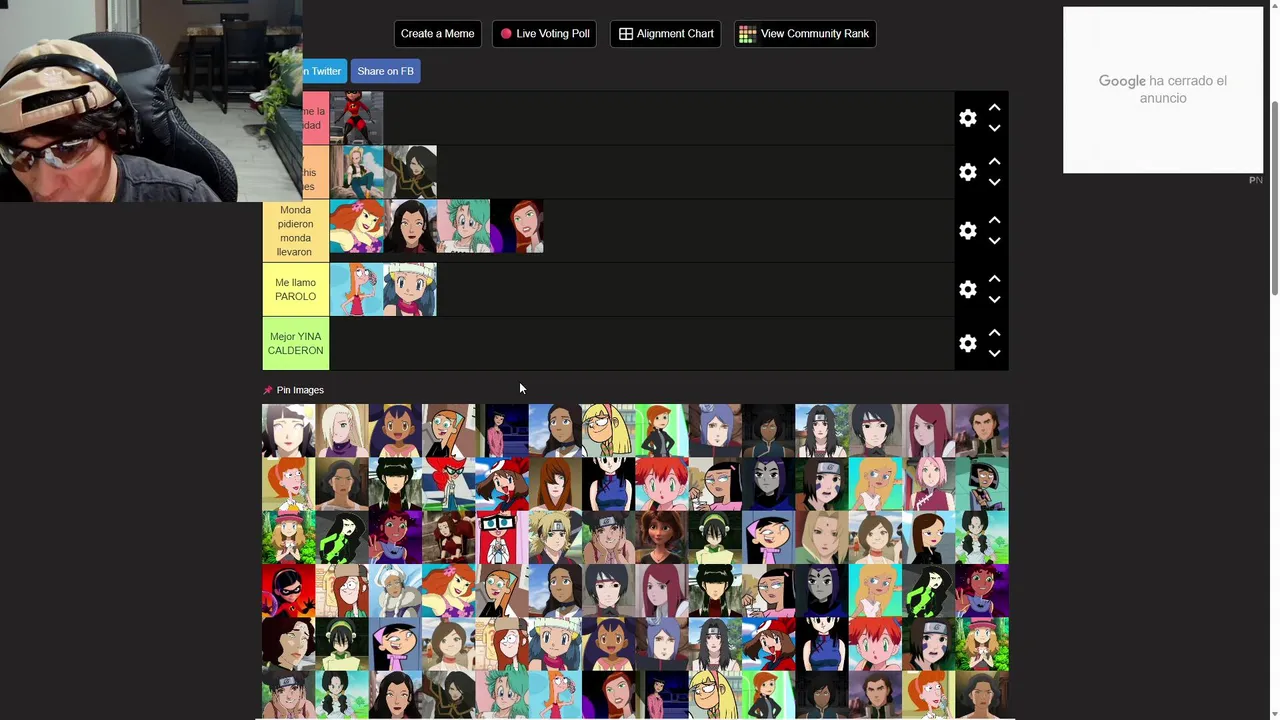1280x720 pixels.
Task: Move red Elastigirl tier up with arrow
Action: pos(994,107)
